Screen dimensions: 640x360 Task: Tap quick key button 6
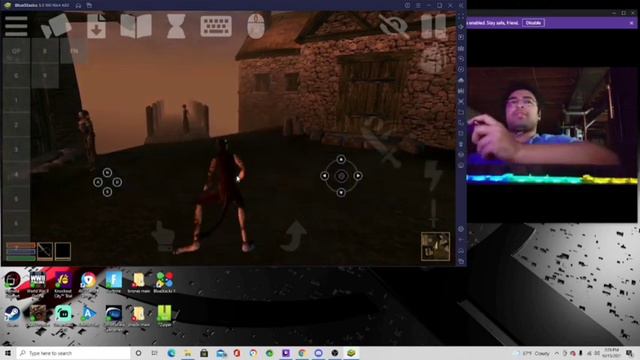click(x=16, y=223)
